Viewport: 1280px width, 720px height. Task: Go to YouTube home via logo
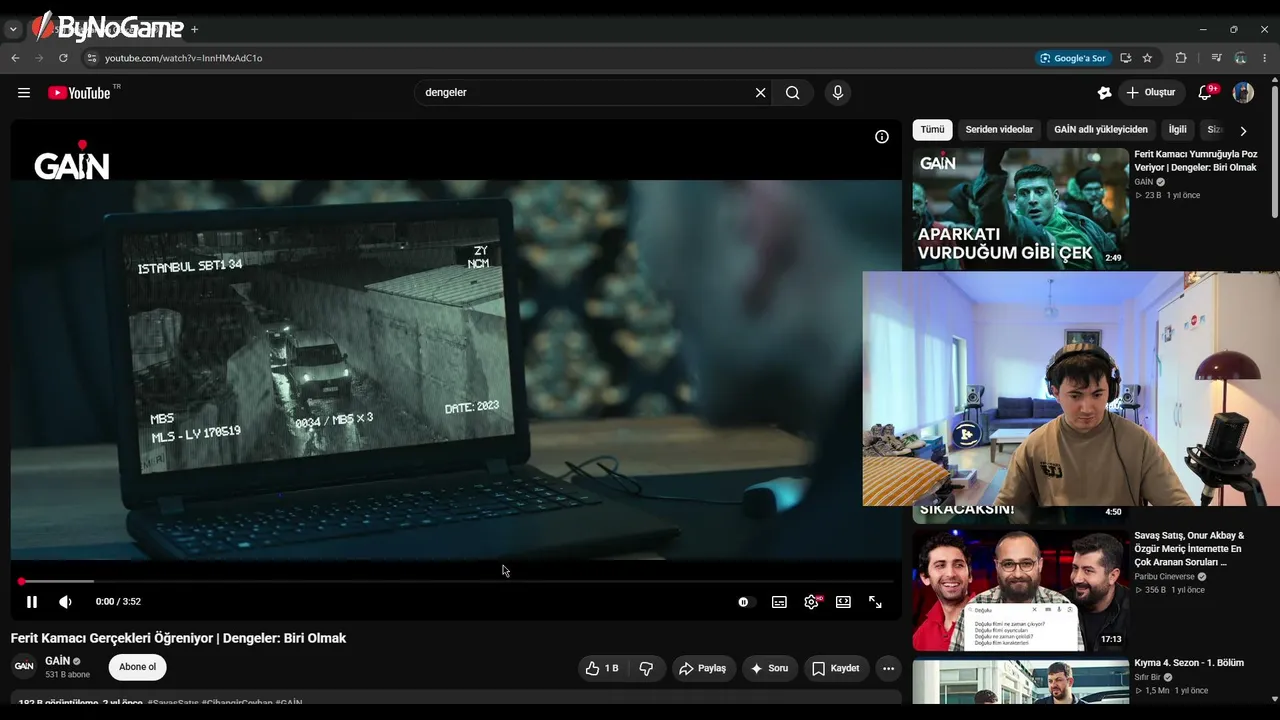(x=79, y=93)
